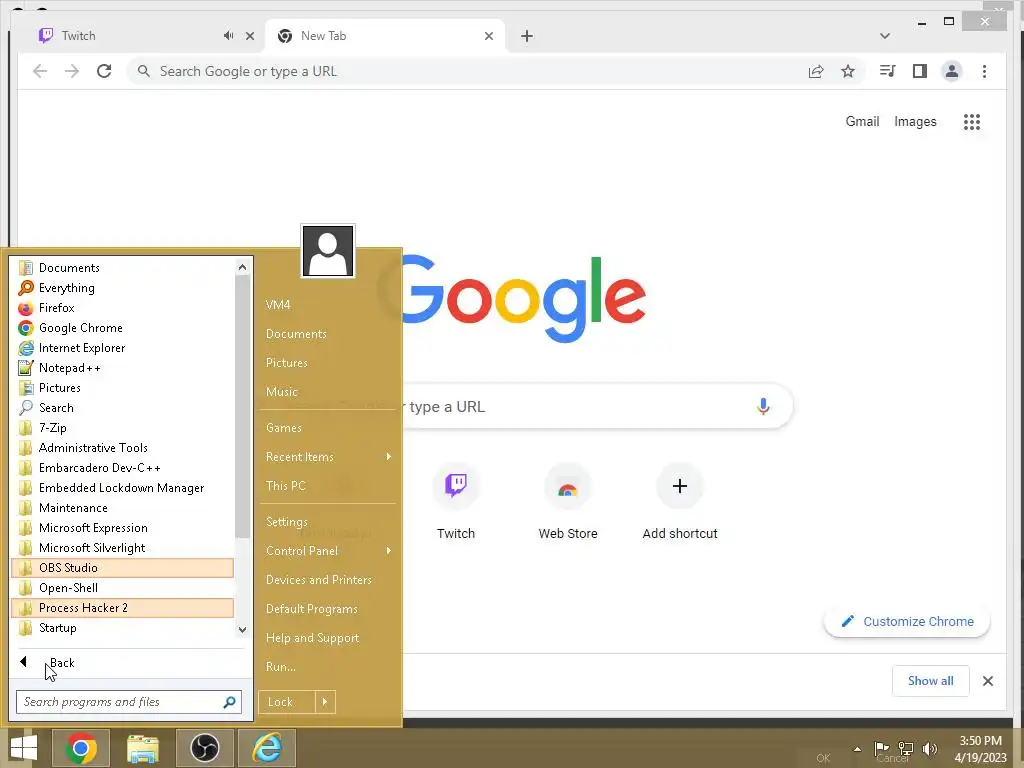Click the programs list scroll-down arrow
The image size is (1024, 768).
pyautogui.click(x=242, y=630)
